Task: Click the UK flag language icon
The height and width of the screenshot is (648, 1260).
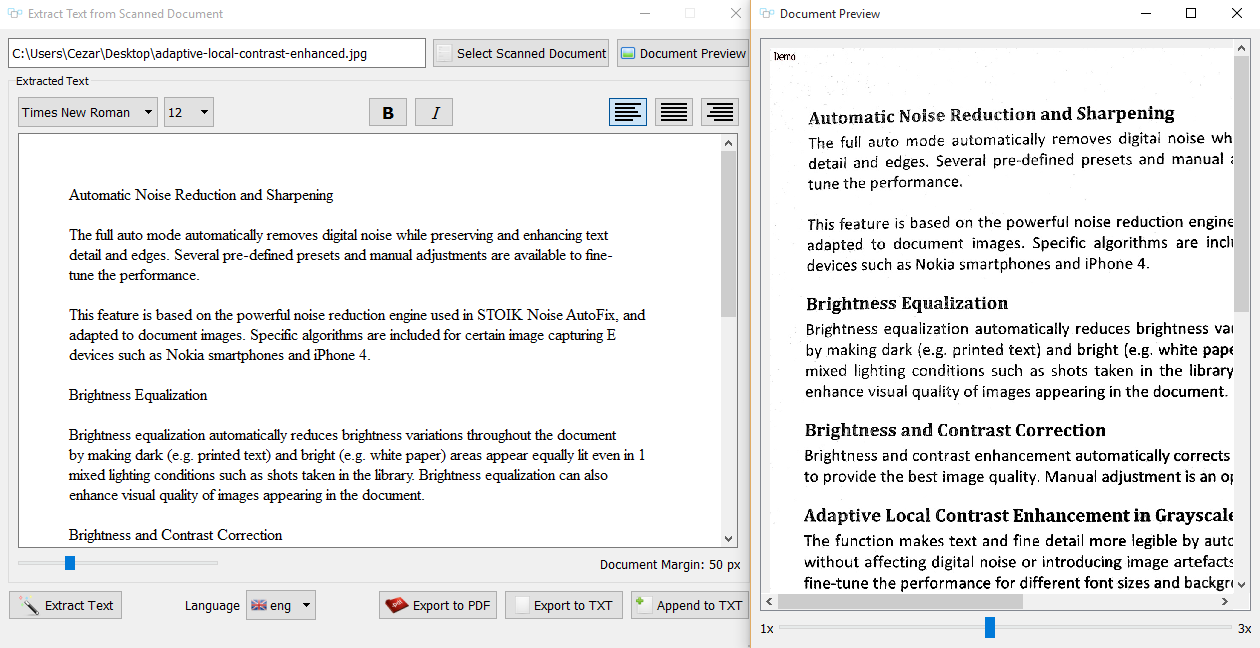Action: click(258, 605)
